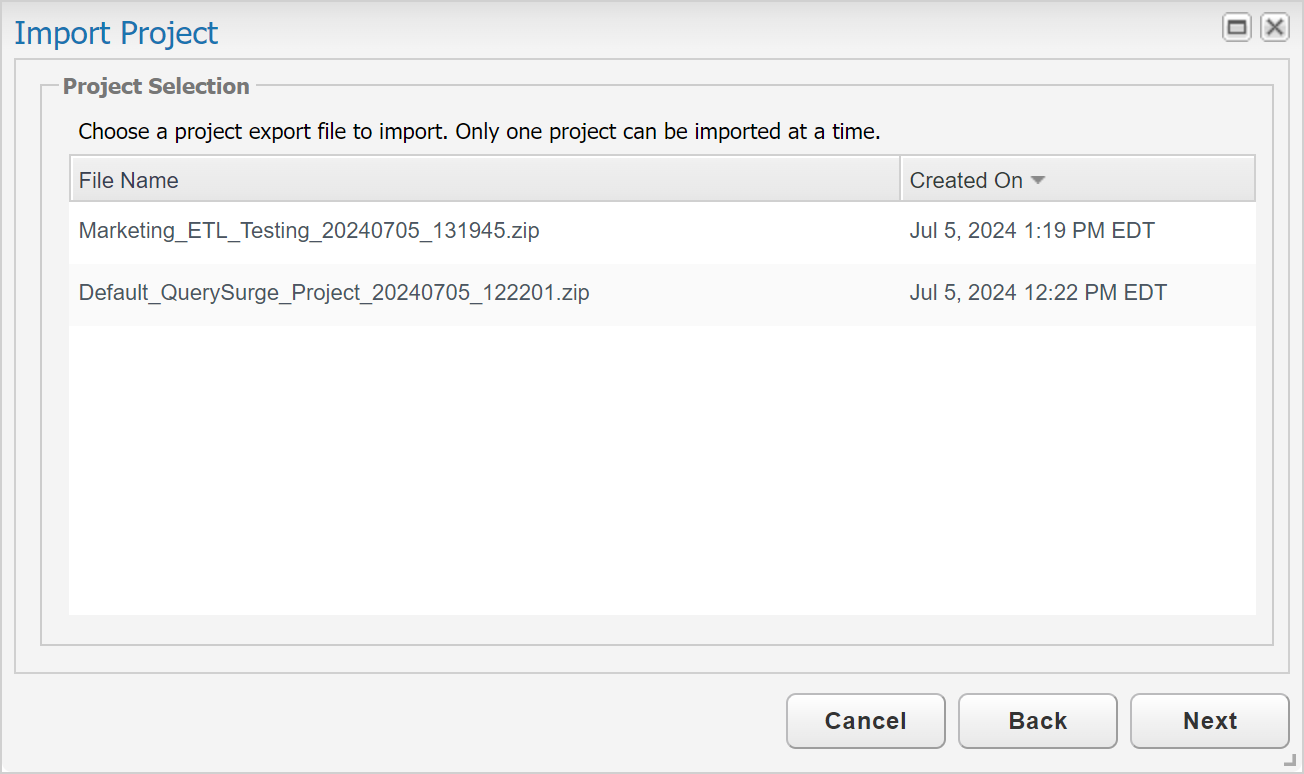The image size is (1304, 774).
Task: Select Default_QuerySurge_Project_20240705_122201.zip file
Action: [334, 293]
